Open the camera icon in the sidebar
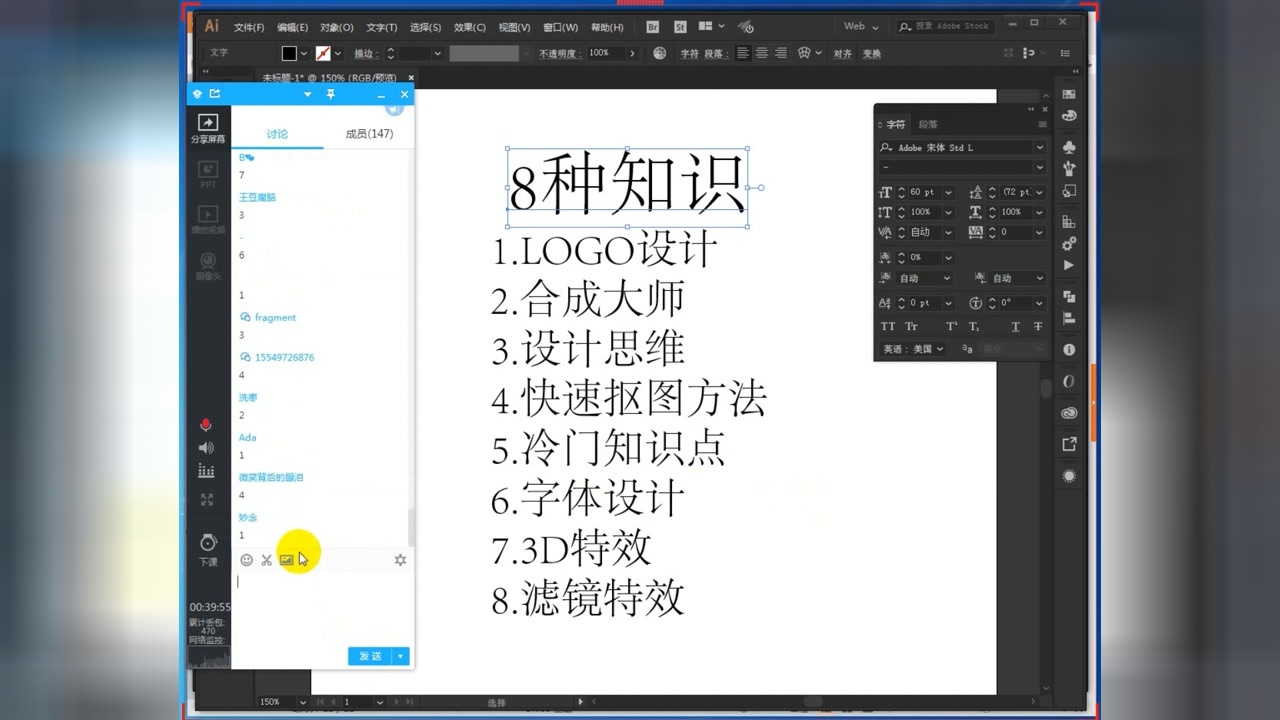 [x=208, y=259]
